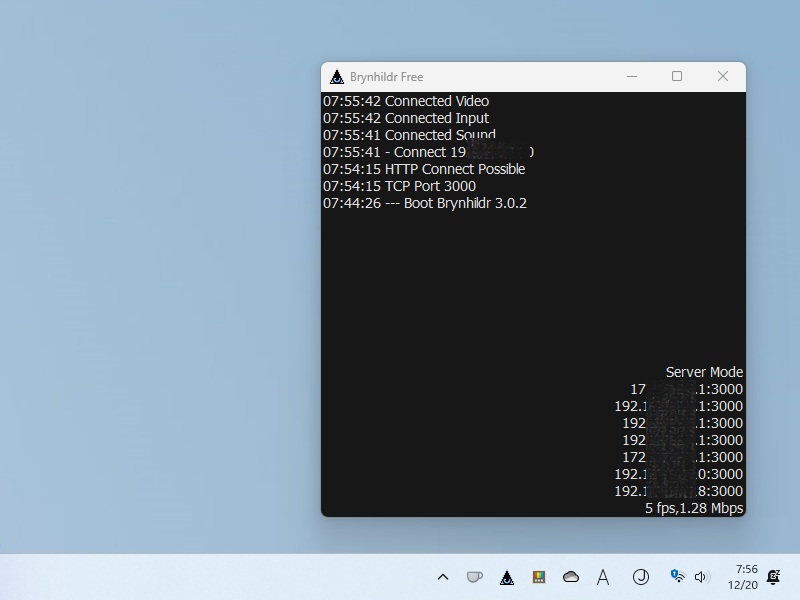This screenshot has width=800, height=600.
Task: Click the 'Boot Brynhildr 3.0.2' log line
Action: click(x=424, y=203)
